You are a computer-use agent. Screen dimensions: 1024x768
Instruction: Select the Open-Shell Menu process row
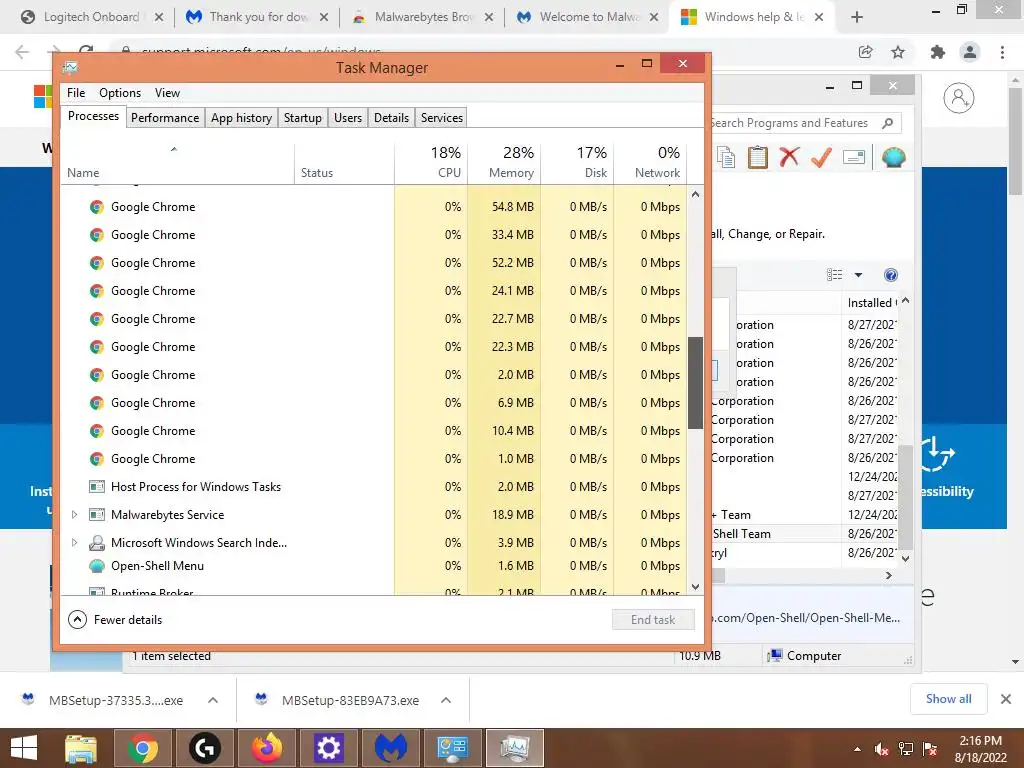pyautogui.click(x=374, y=566)
